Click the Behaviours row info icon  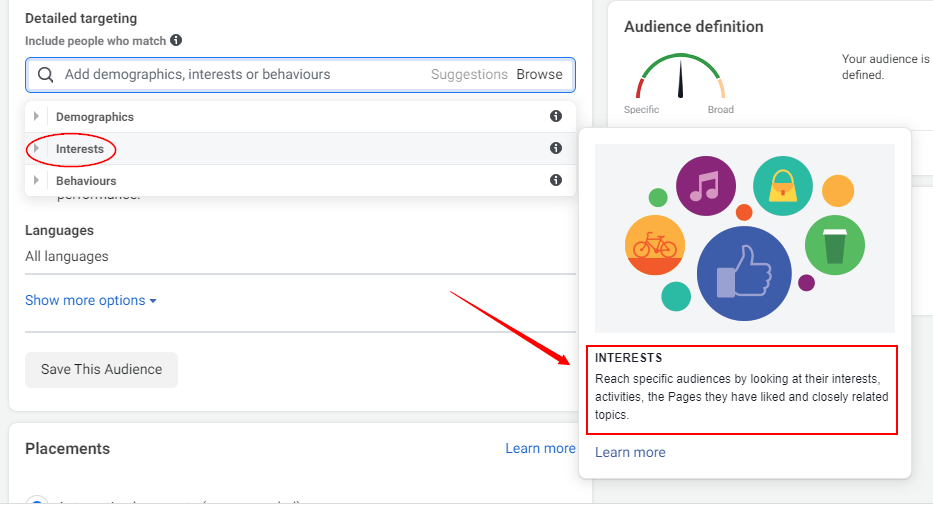(x=556, y=181)
